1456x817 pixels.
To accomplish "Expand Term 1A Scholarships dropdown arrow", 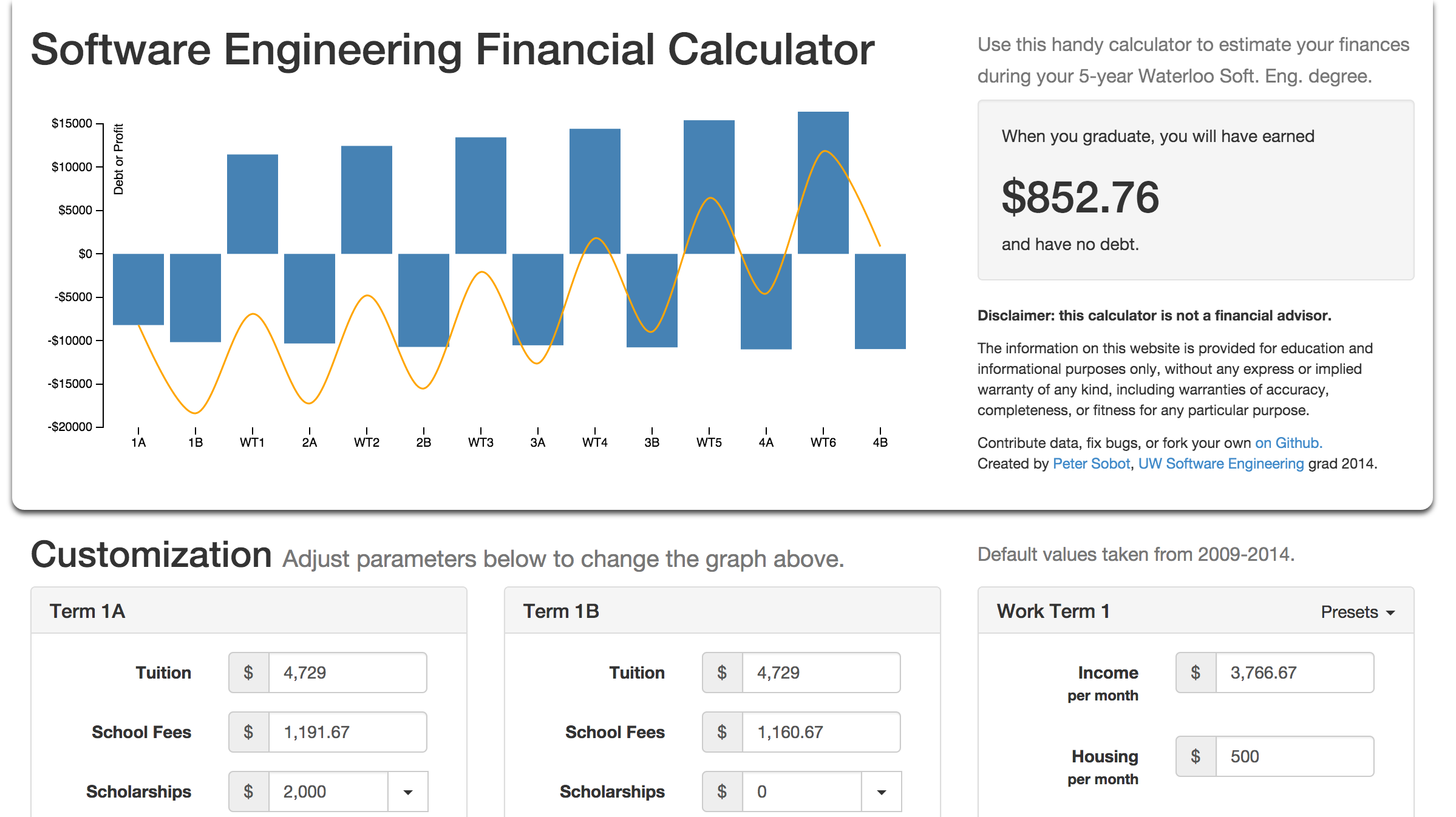I will coord(408,792).
